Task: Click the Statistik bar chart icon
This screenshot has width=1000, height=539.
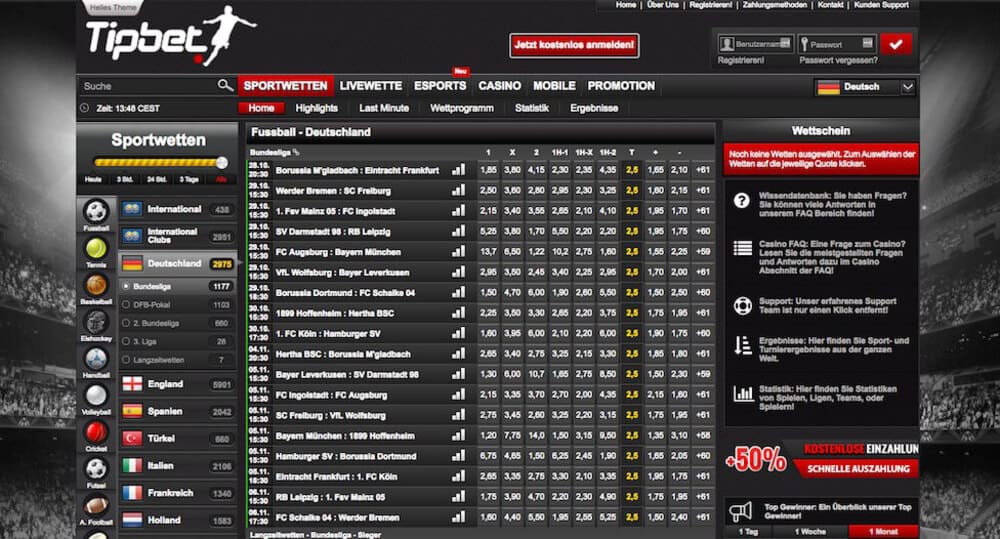Action: coord(743,393)
